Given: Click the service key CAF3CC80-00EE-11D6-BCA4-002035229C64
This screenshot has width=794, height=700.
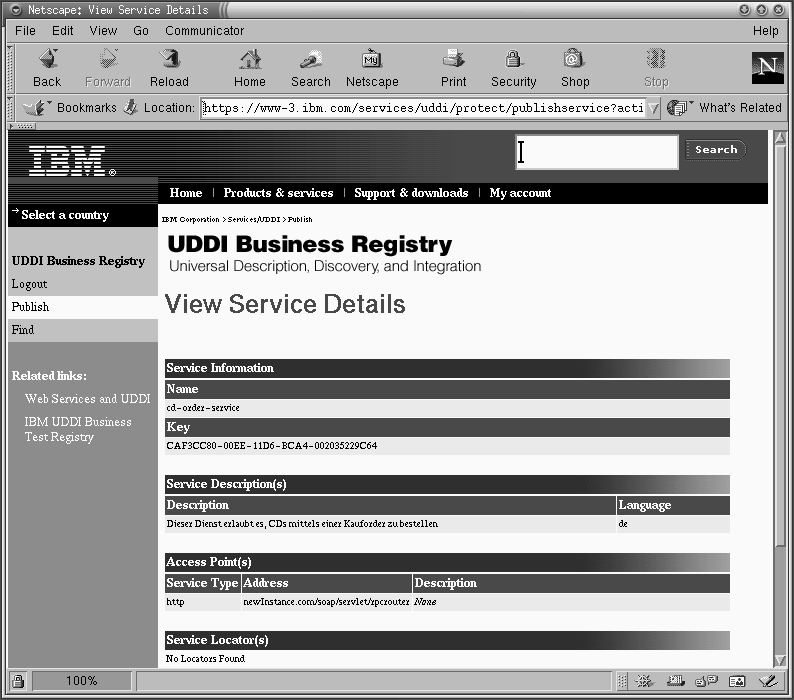Looking at the screenshot, I should [x=271, y=446].
